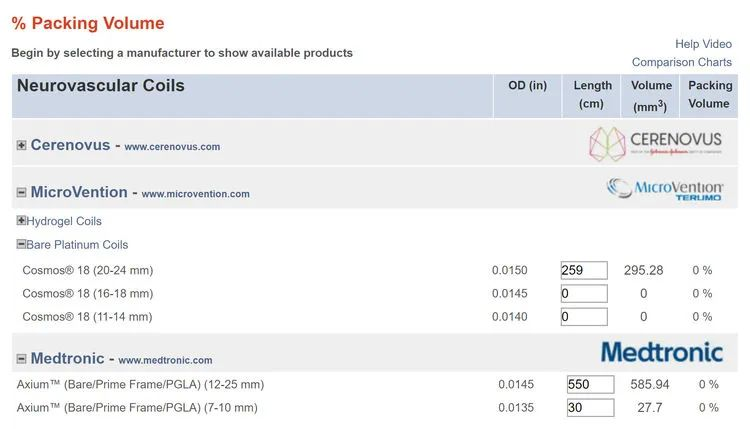Visit the www.medtronic.com link

point(165,360)
